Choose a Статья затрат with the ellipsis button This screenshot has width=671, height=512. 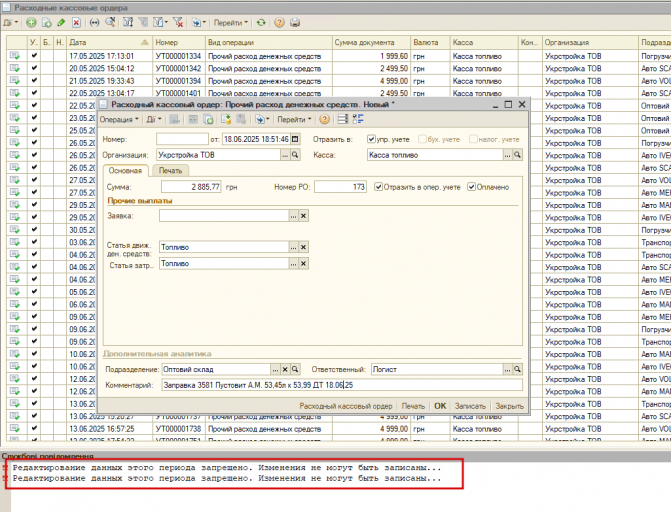coord(294,264)
